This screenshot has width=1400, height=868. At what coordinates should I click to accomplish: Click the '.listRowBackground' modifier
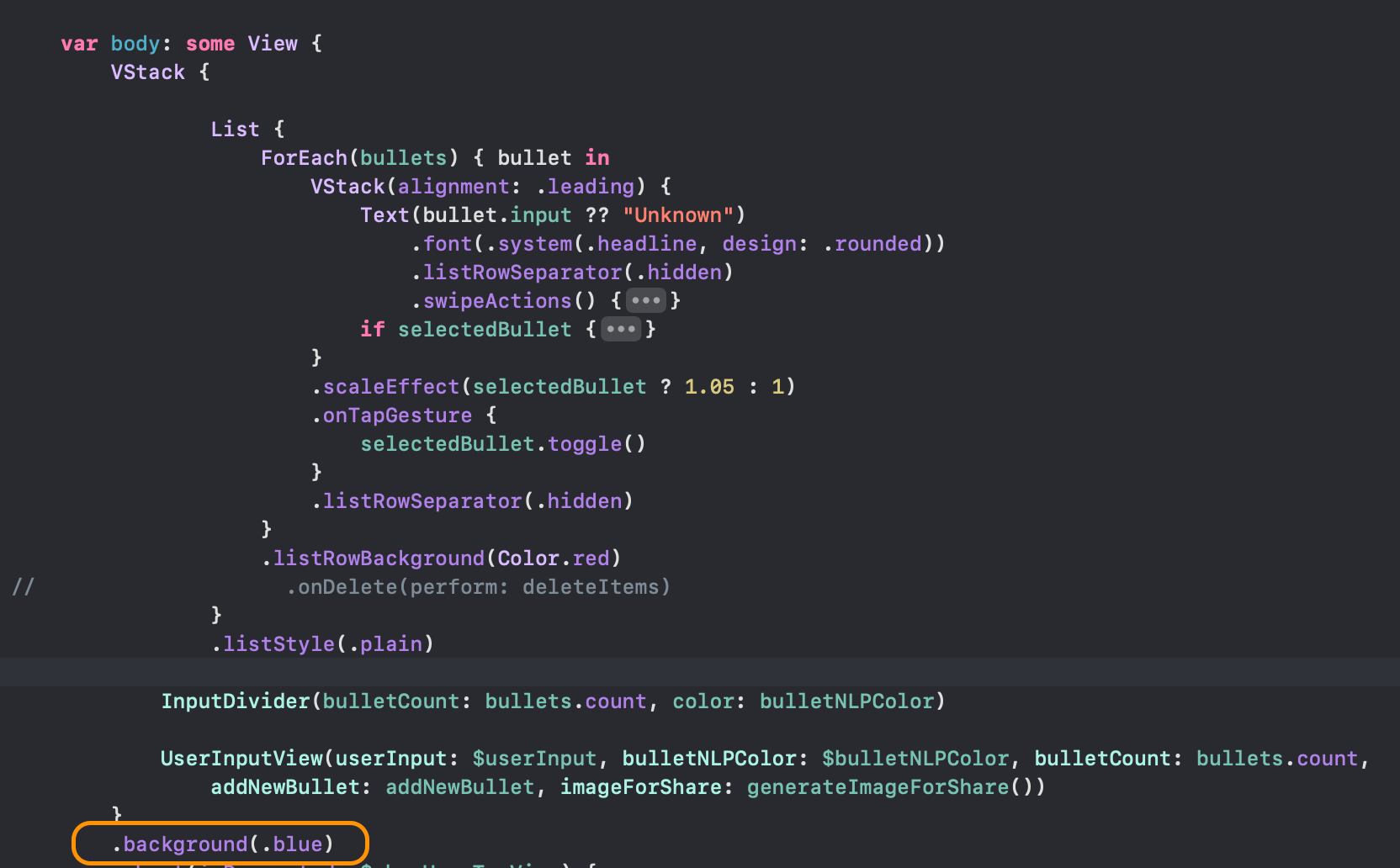click(373, 558)
